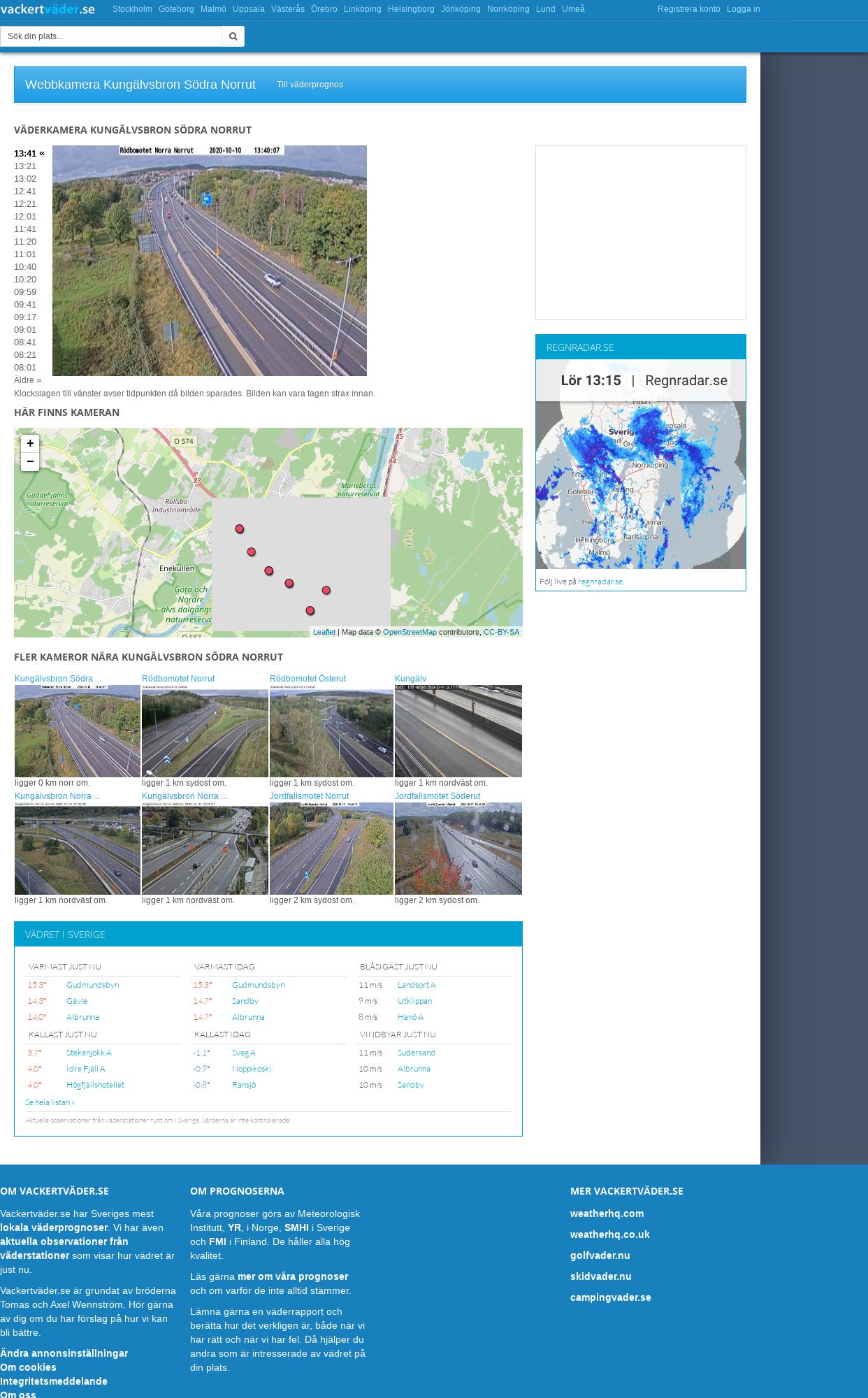Open Uppsala city link
Viewport: 868px width, 1398px height.
click(x=249, y=9)
